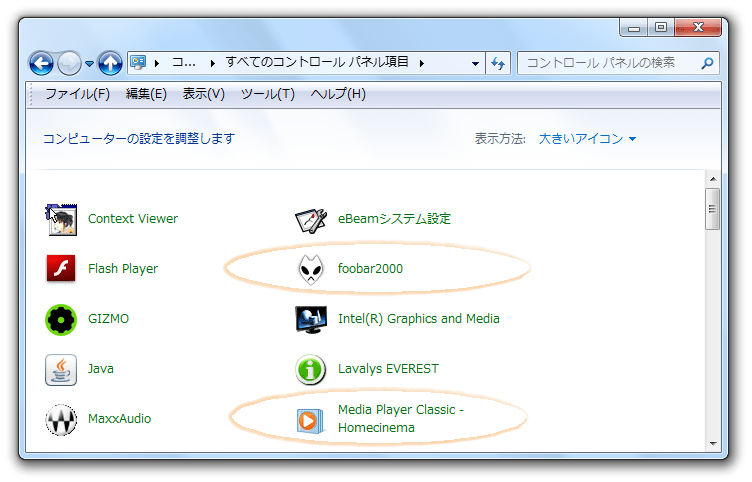Click the Lavalys EVEREST link
This screenshot has width=752, height=482.
(388, 369)
